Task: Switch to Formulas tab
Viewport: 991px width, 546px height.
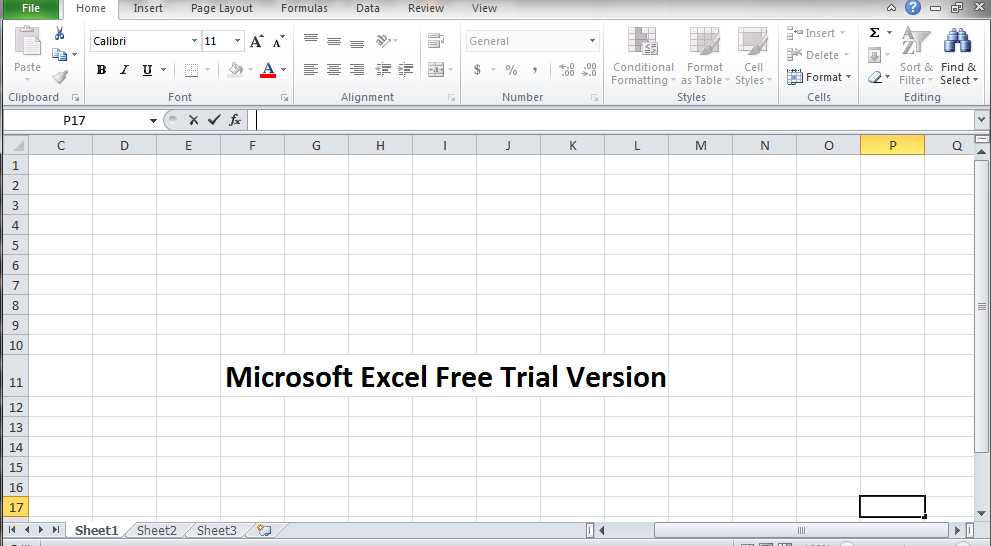Action: (x=304, y=8)
